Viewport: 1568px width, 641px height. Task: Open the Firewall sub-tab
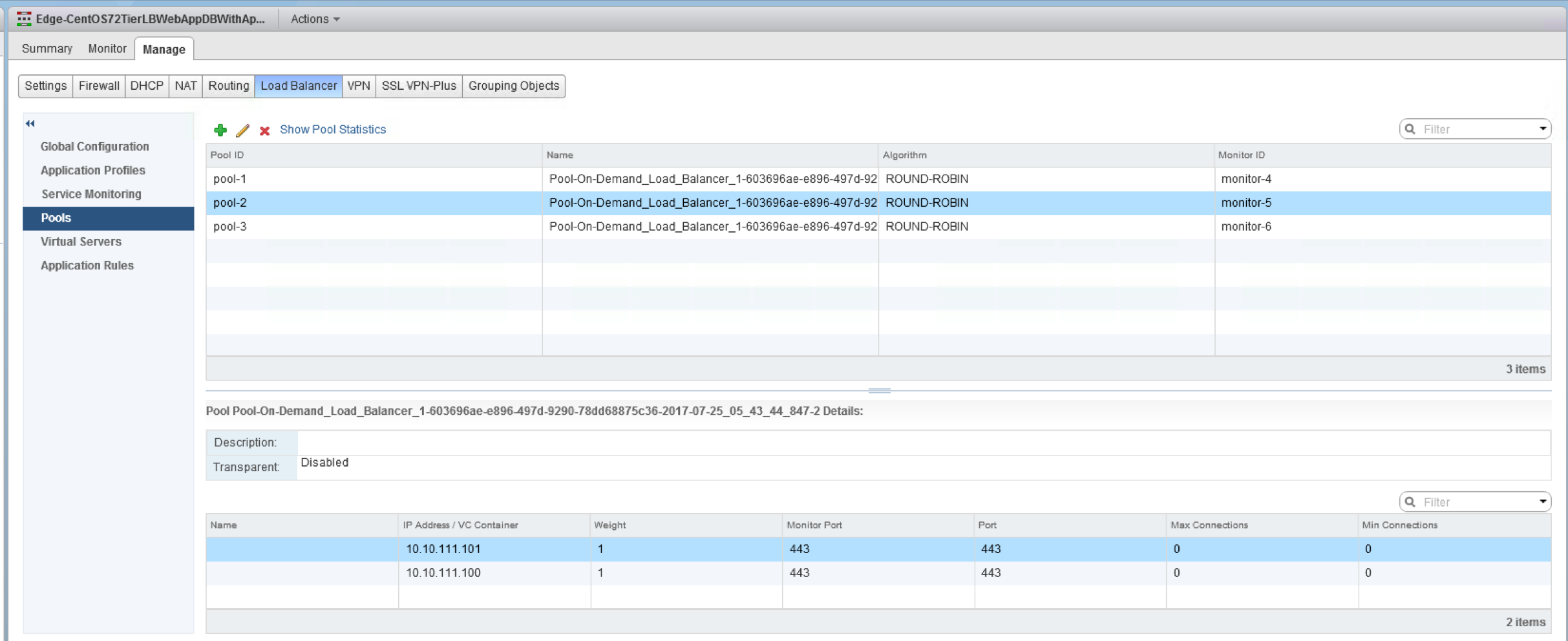[x=99, y=85]
